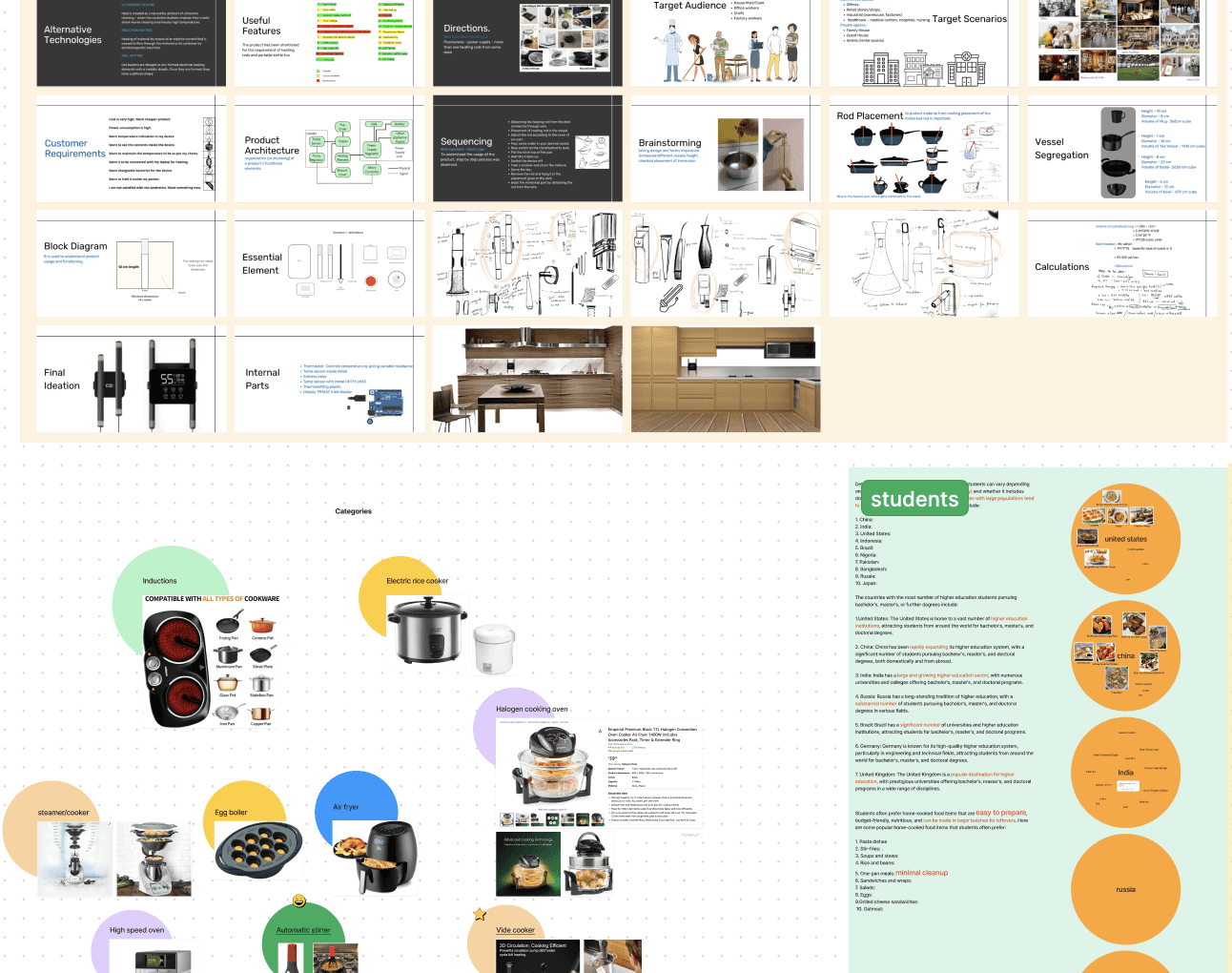
Task: Select the Alternative Technologies slide
Action: coord(132,43)
